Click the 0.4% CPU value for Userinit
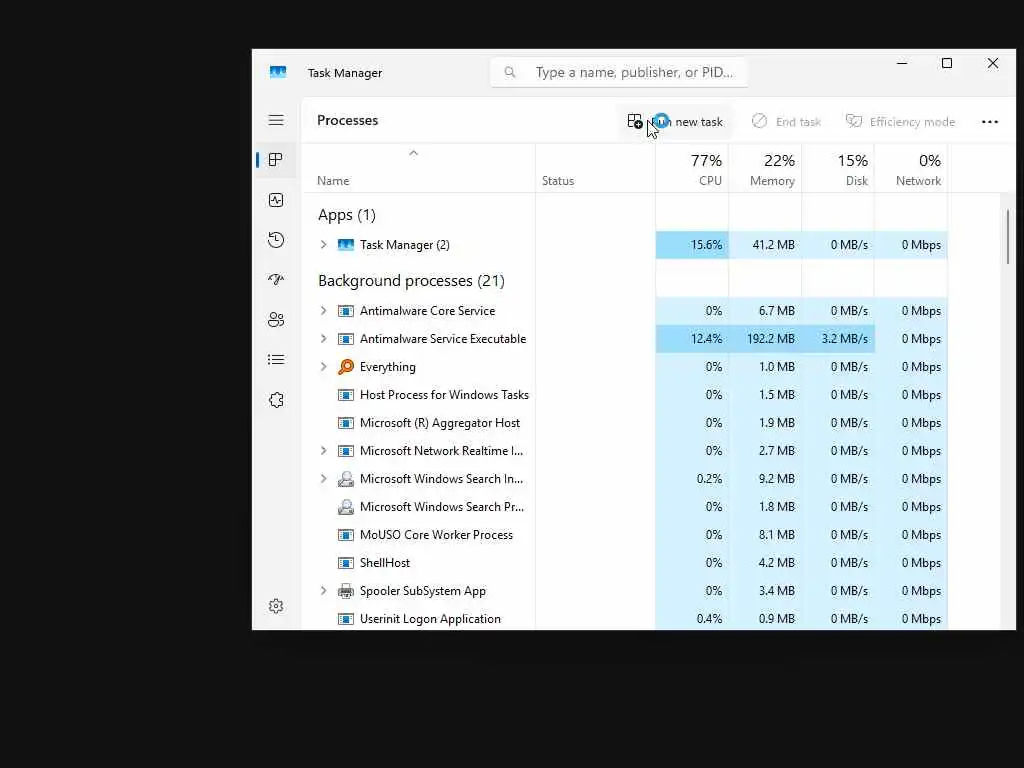This screenshot has height=768, width=1024. click(709, 619)
